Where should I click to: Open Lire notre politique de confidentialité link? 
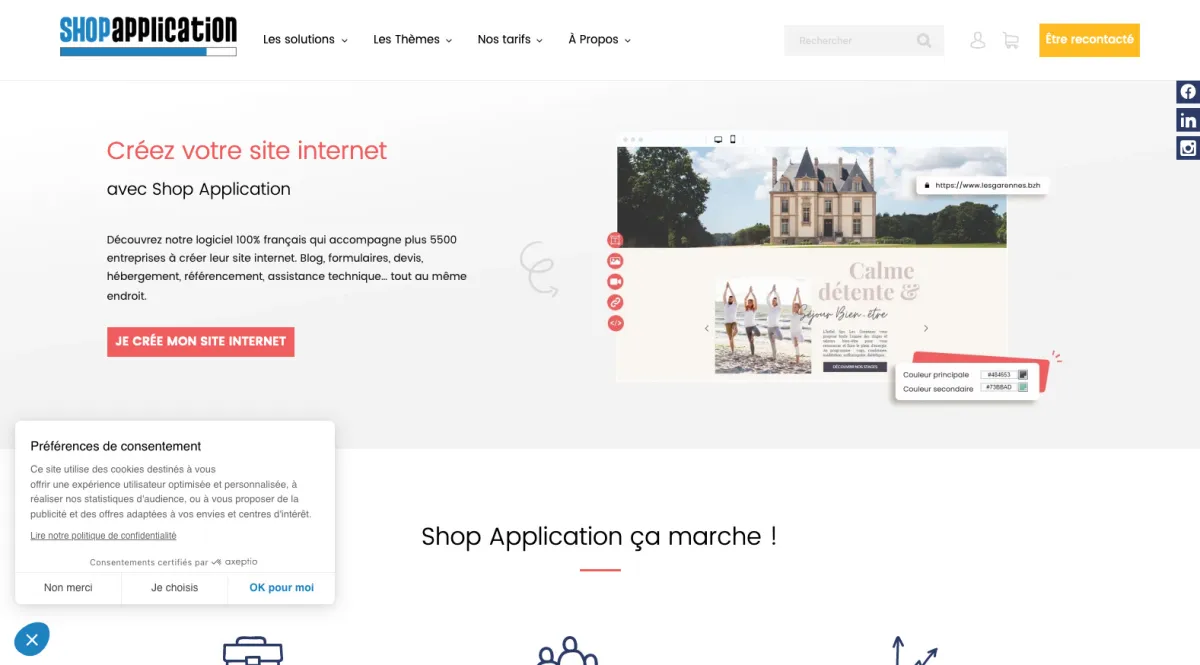click(103, 536)
